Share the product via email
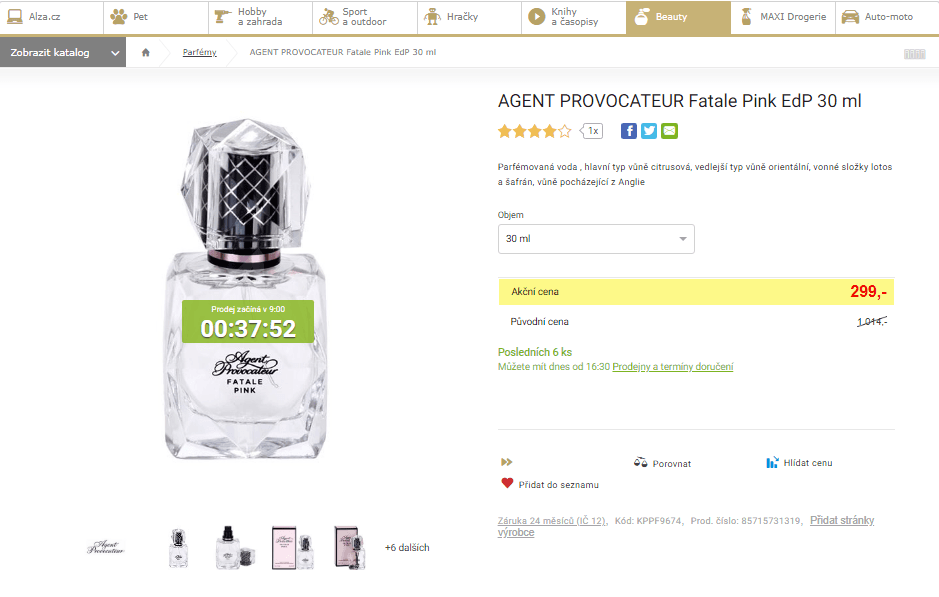 coord(670,130)
